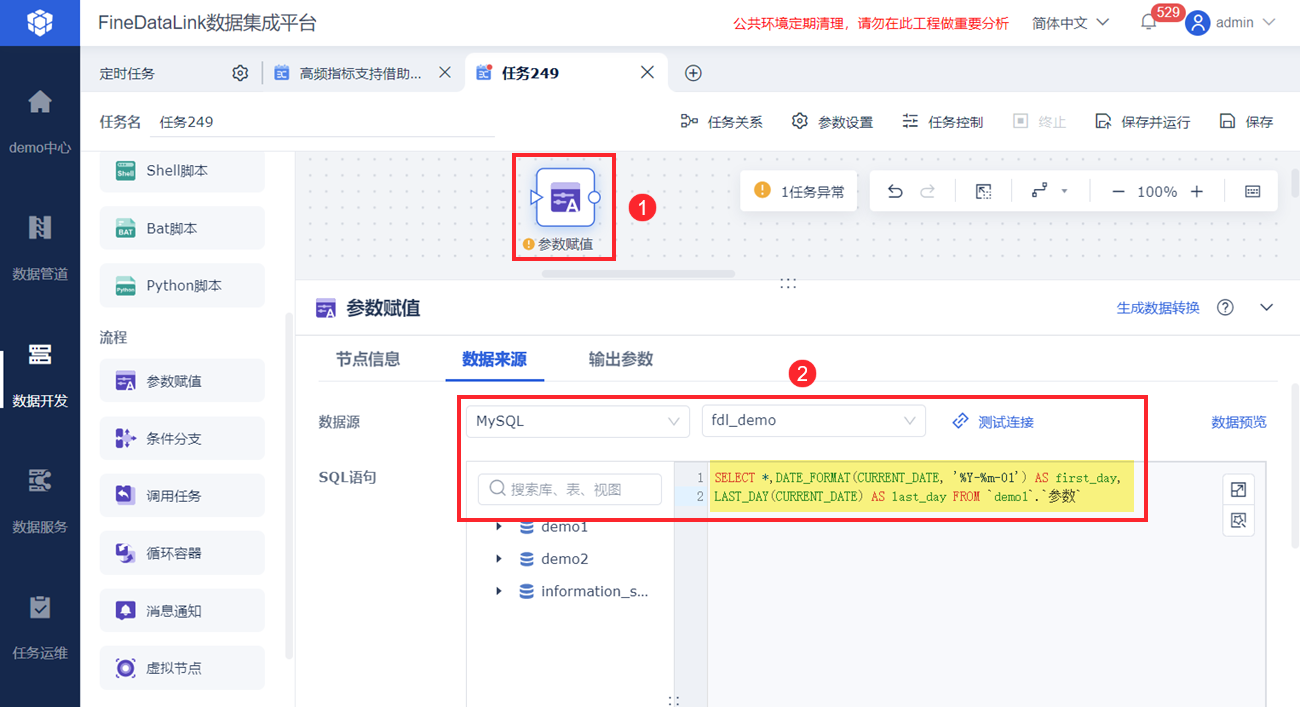Switch to the 节点信息 tab

pyautogui.click(x=368, y=359)
